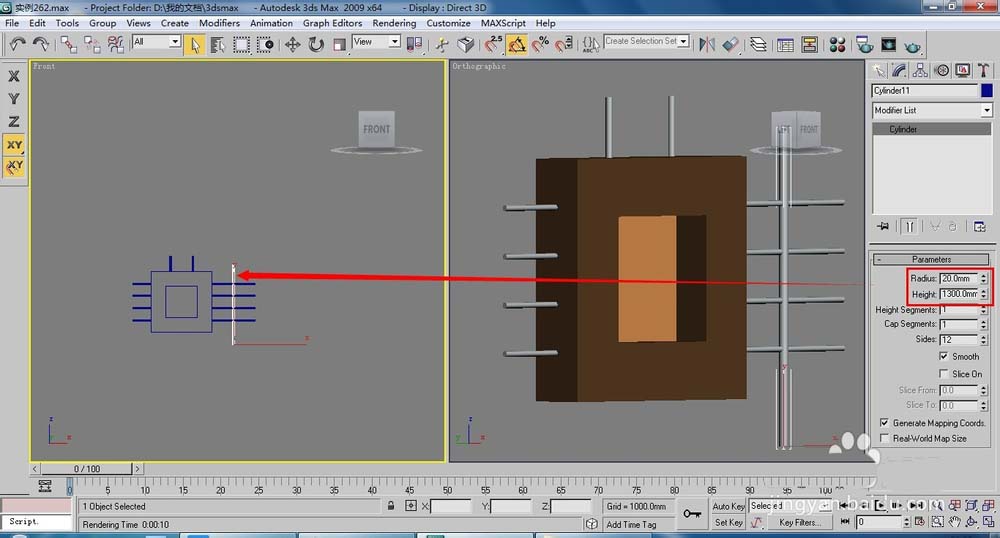Viewport: 1000px width, 538px height.
Task: Open the Utilities hammer panel tab
Action: click(983, 70)
